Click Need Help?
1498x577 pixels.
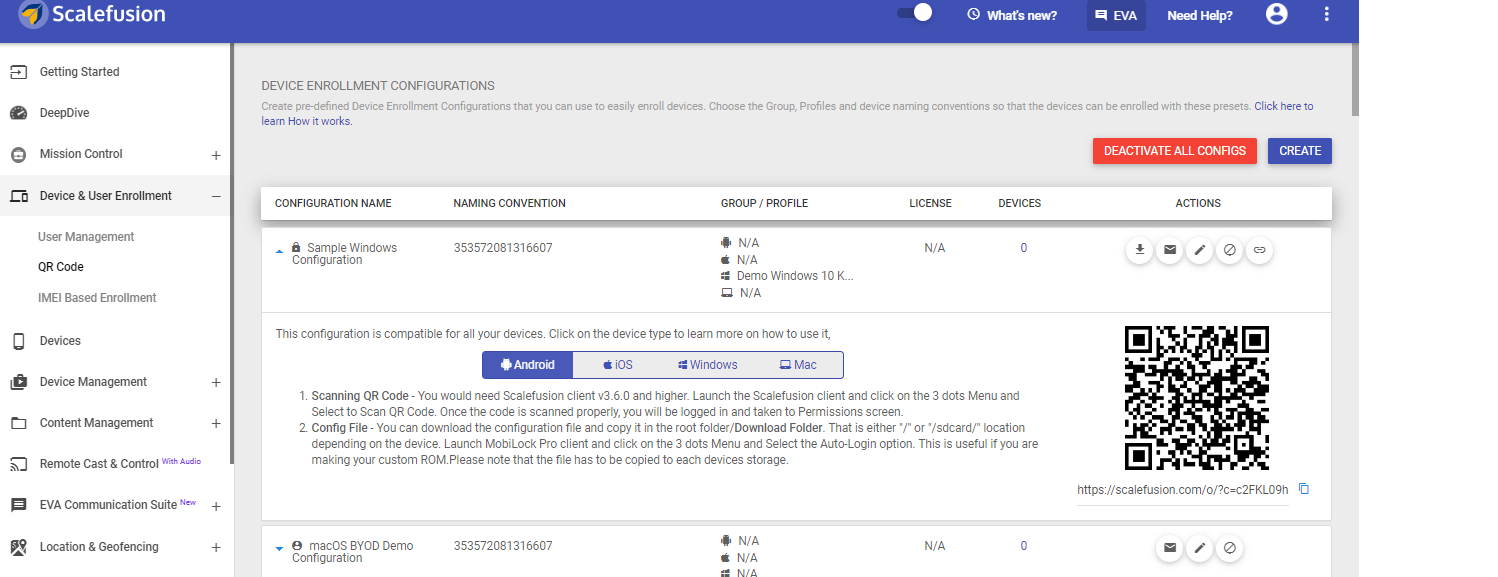point(1200,15)
